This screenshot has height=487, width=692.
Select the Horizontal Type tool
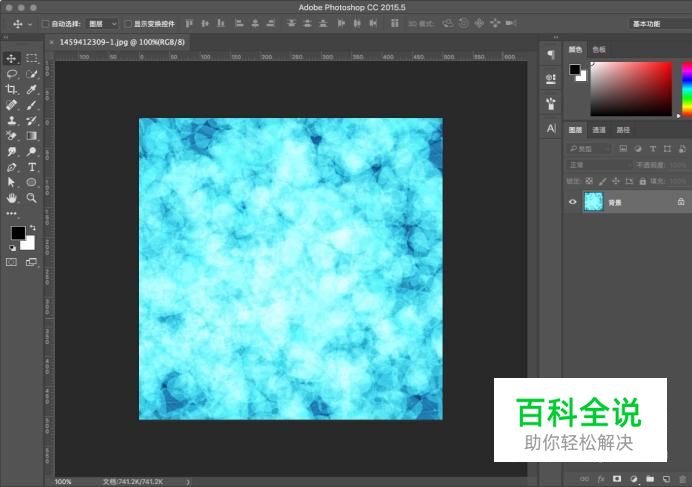click(32, 167)
